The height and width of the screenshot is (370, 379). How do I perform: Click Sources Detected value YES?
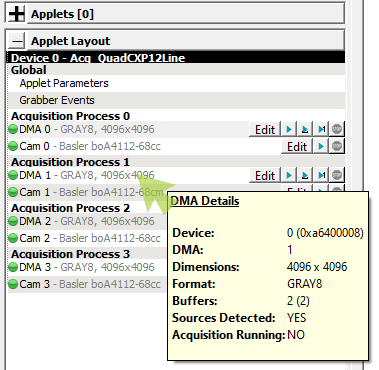click(x=296, y=318)
